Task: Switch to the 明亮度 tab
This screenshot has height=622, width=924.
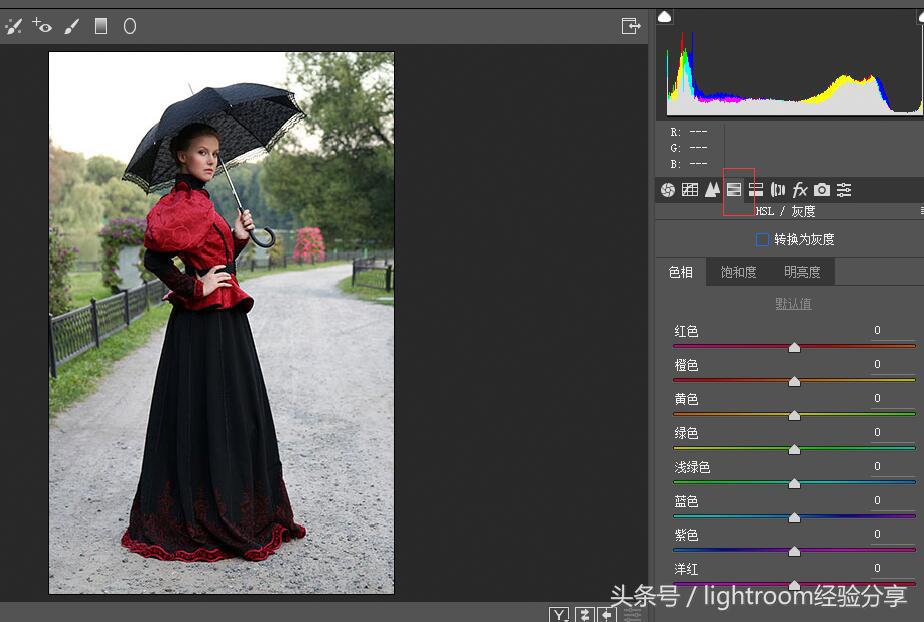Action: coord(802,271)
